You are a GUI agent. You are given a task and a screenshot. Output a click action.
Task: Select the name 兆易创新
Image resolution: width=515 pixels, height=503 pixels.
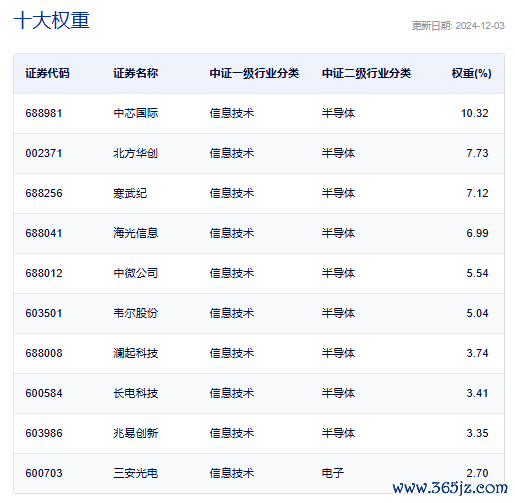click(136, 433)
